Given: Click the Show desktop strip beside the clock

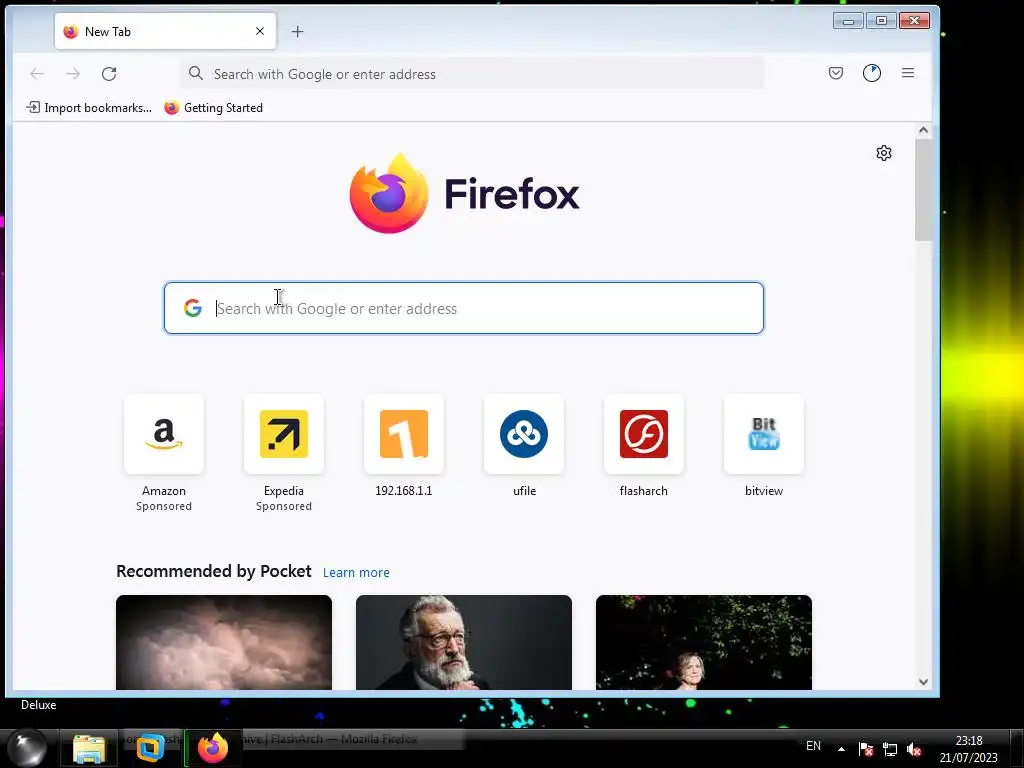Looking at the screenshot, I should pos(1017,748).
